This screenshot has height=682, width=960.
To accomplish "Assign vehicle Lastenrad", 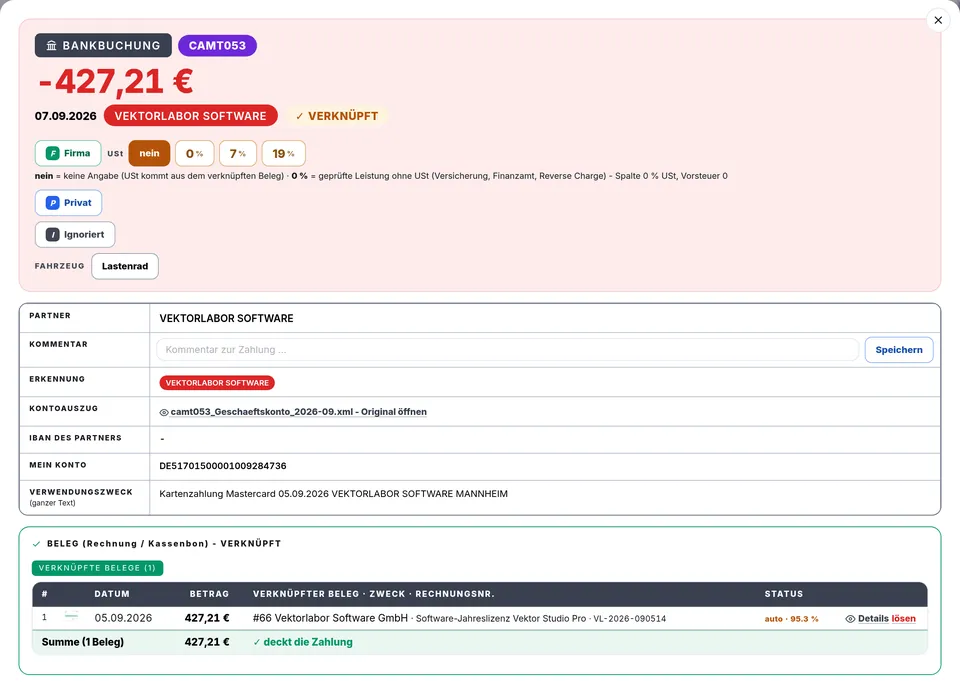I will tap(125, 266).
